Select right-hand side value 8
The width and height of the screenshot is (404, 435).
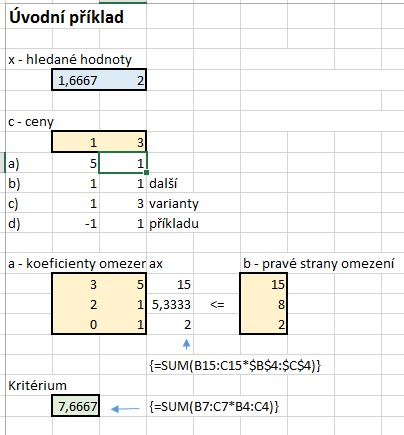[x=263, y=304]
